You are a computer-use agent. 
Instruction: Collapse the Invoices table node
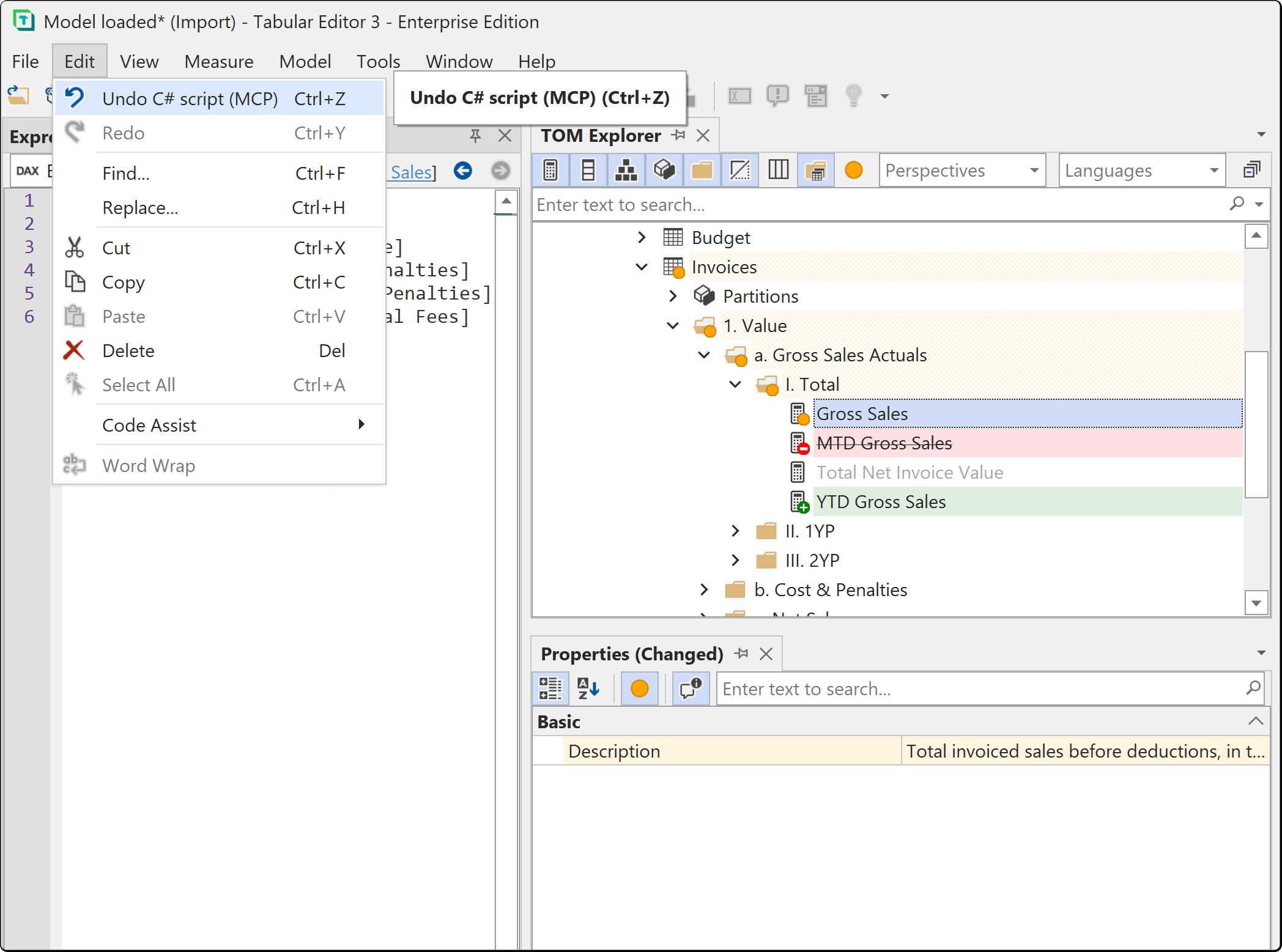click(x=642, y=267)
